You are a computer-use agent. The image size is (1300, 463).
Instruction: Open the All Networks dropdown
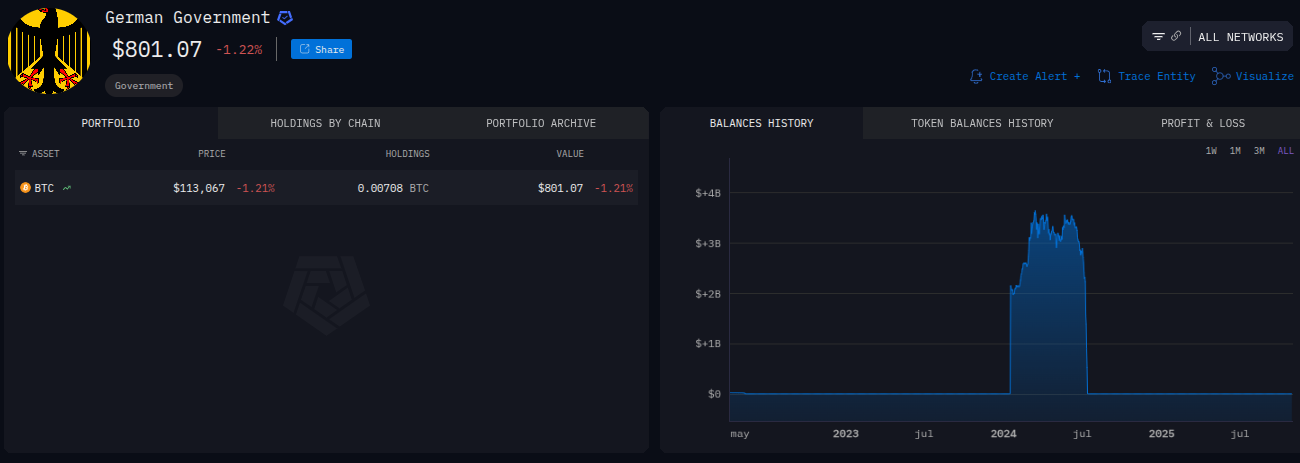coord(1240,37)
